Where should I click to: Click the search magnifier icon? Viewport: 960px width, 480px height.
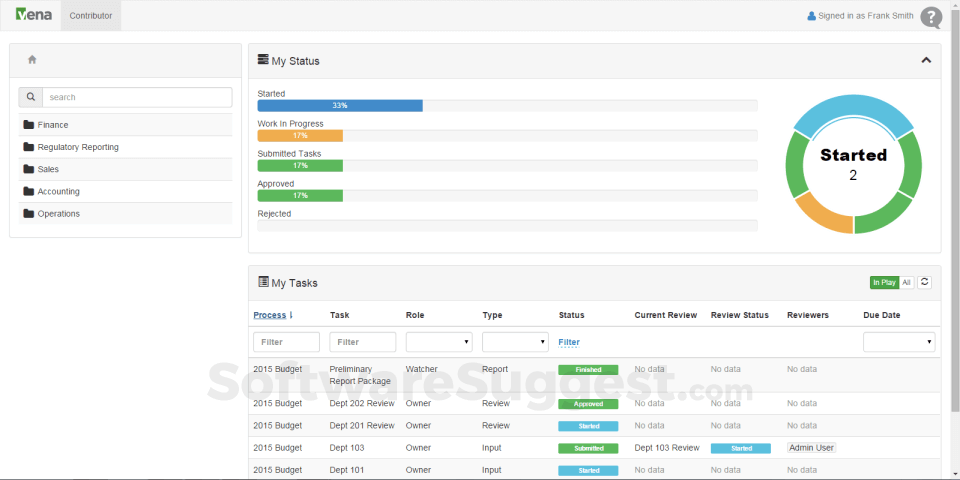click(31, 97)
